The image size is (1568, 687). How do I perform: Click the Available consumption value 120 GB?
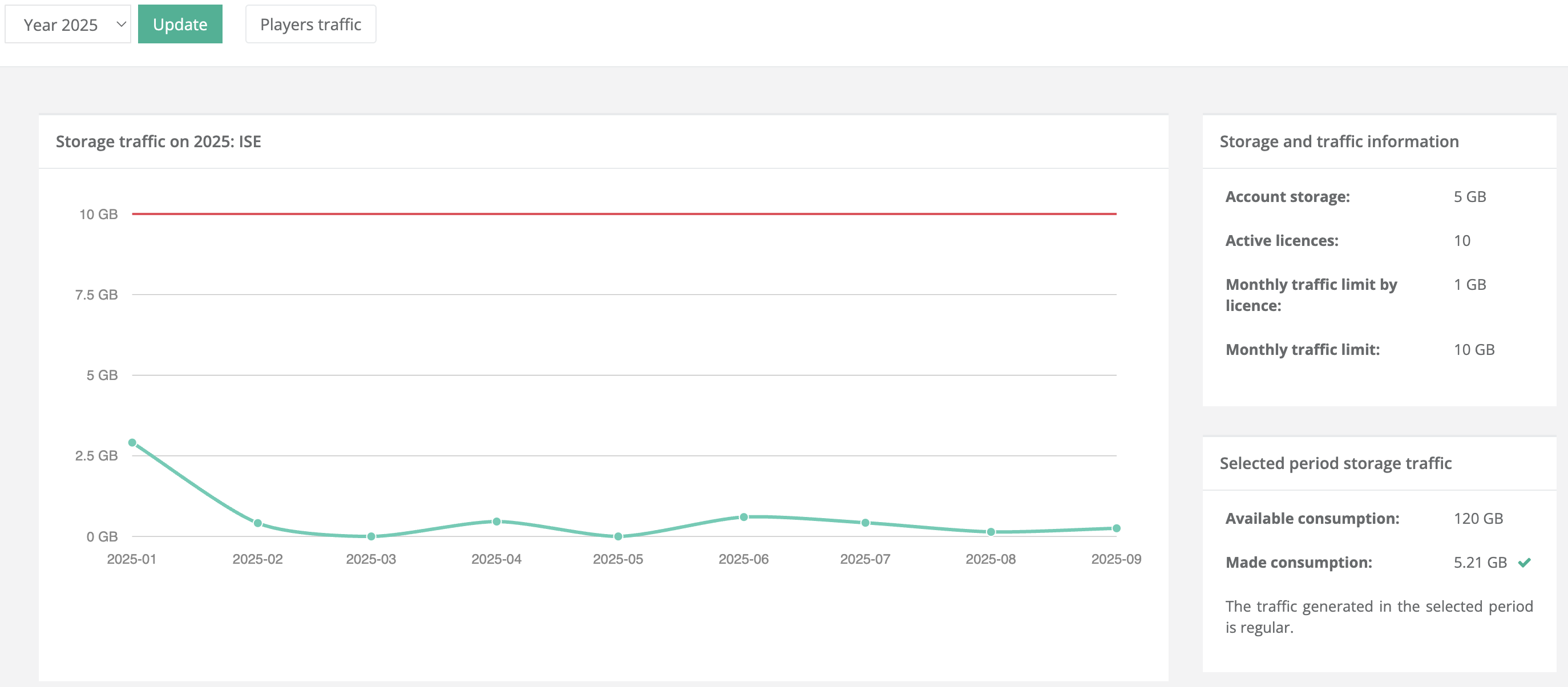coord(1478,519)
